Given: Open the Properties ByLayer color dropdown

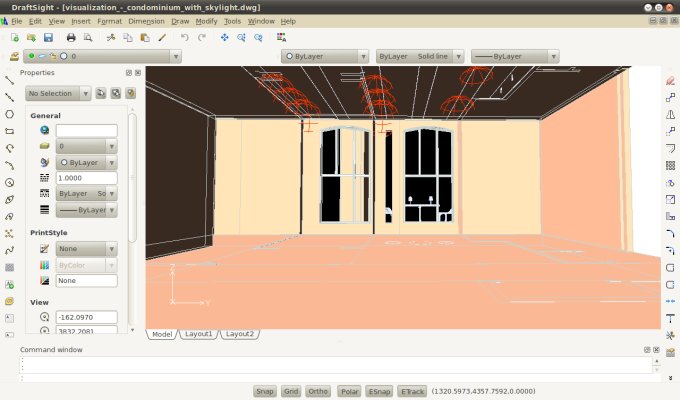Looking at the screenshot, I should coord(86,163).
